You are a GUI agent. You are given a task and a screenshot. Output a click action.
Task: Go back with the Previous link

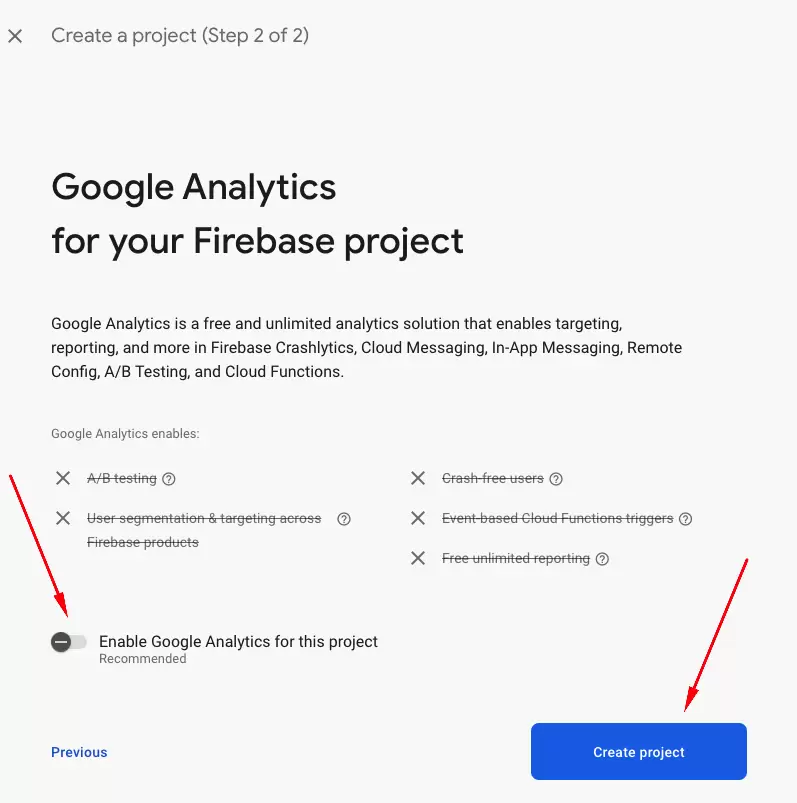coord(79,752)
